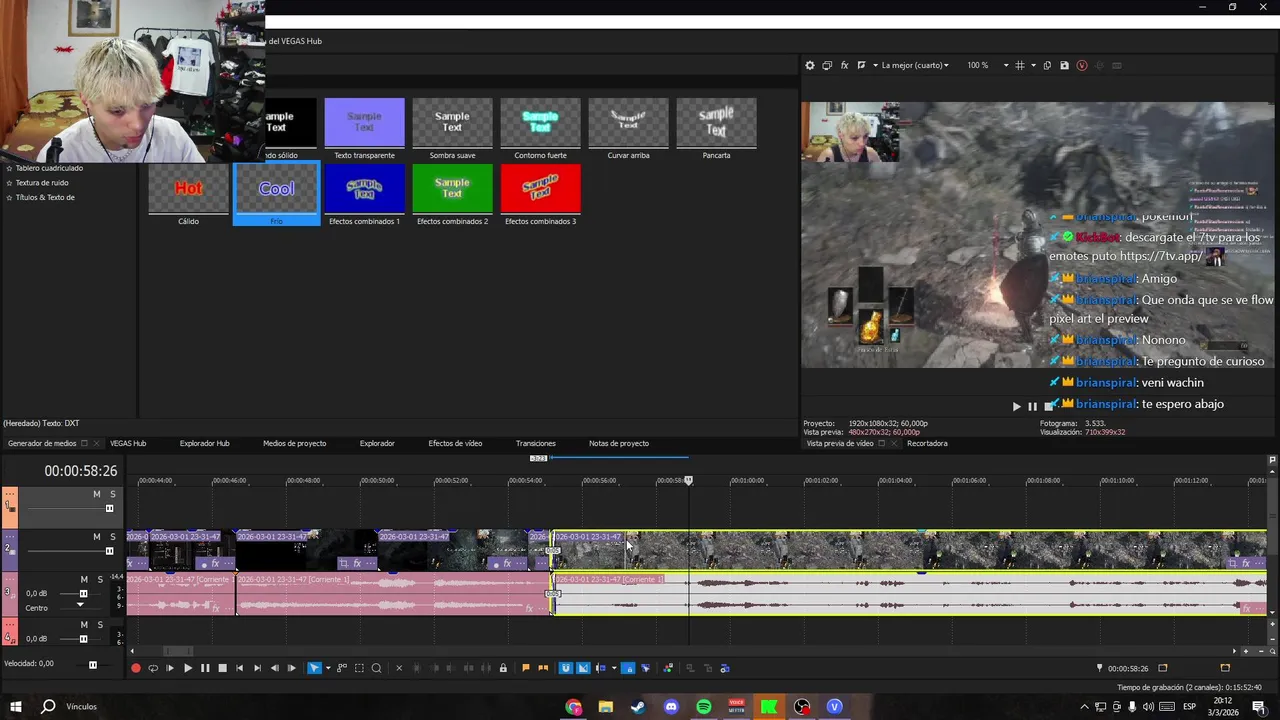Screen dimensions: 1280x720
Task: Choose the Cálido 'Hot' text preset
Action: pos(188,194)
